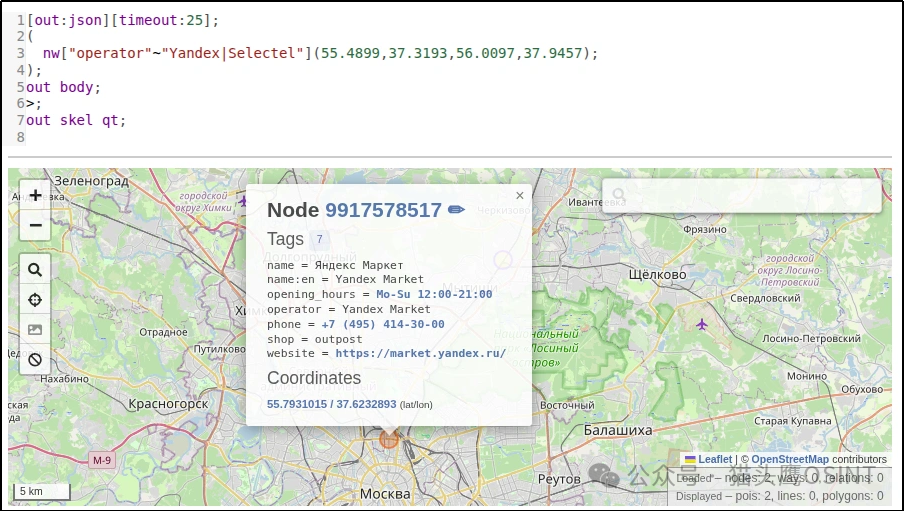Click the coordinates 55.7931015 / 37.6232893 link

332,404
